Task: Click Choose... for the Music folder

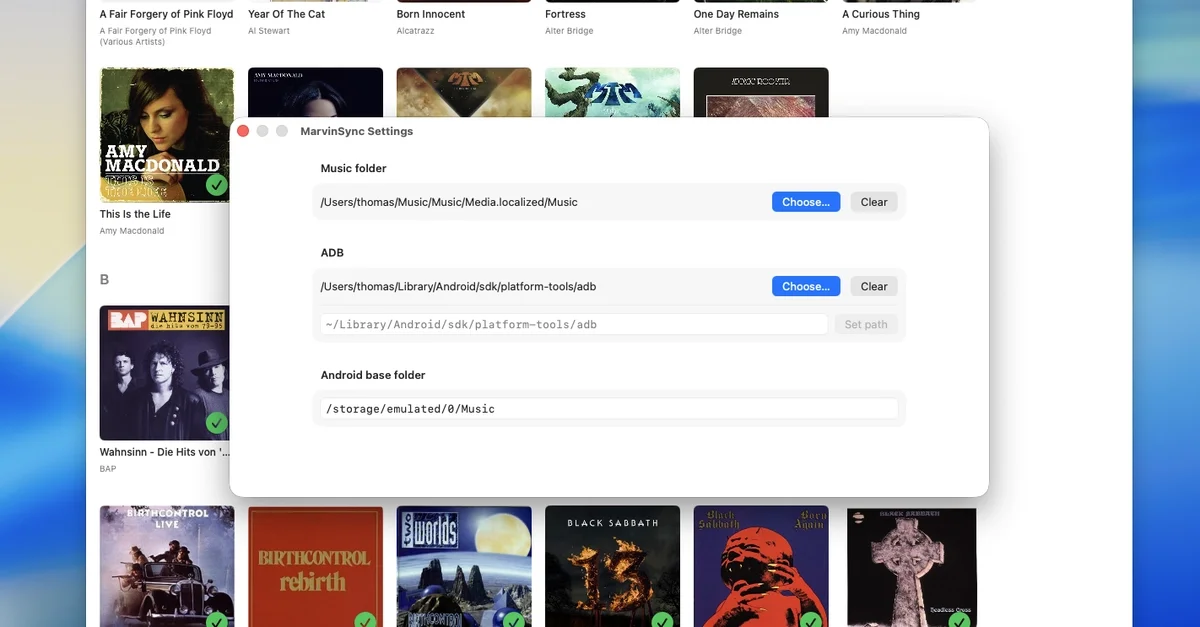Action: (x=805, y=202)
